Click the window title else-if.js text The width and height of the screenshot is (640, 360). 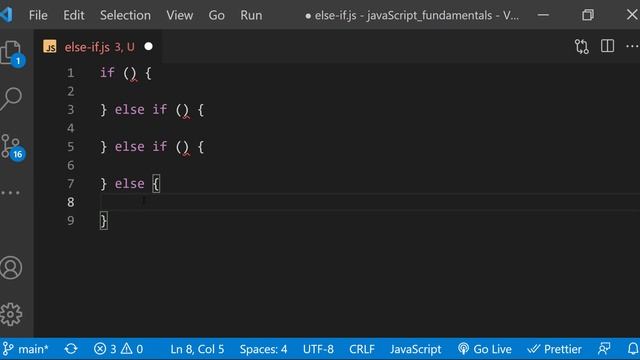click(336, 16)
